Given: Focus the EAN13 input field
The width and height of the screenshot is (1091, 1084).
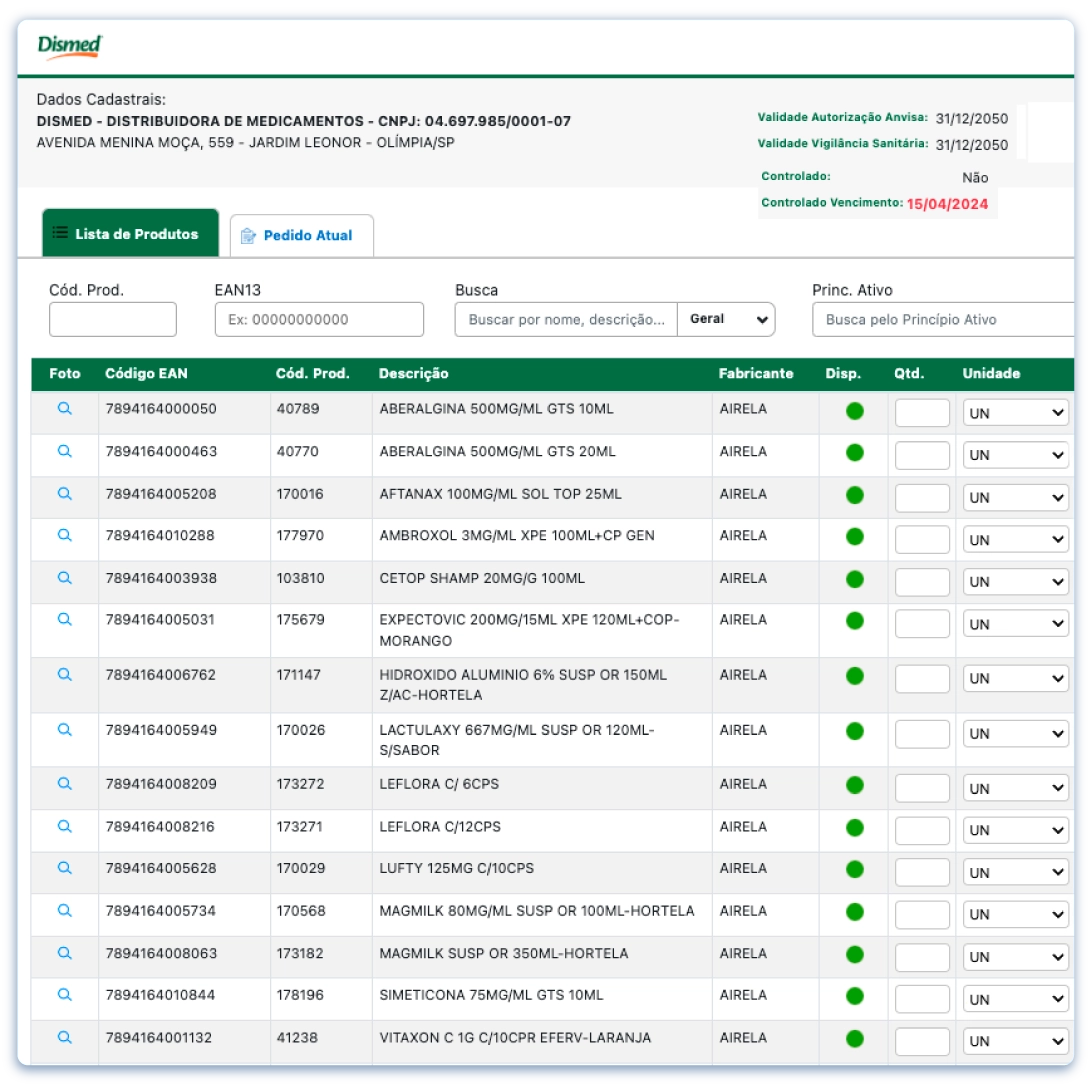Looking at the screenshot, I should (319, 320).
